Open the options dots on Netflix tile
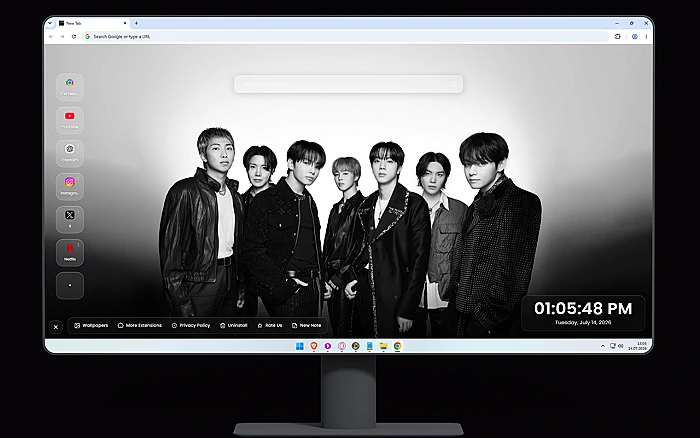The width and height of the screenshot is (700, 438). tap(79, 245)
